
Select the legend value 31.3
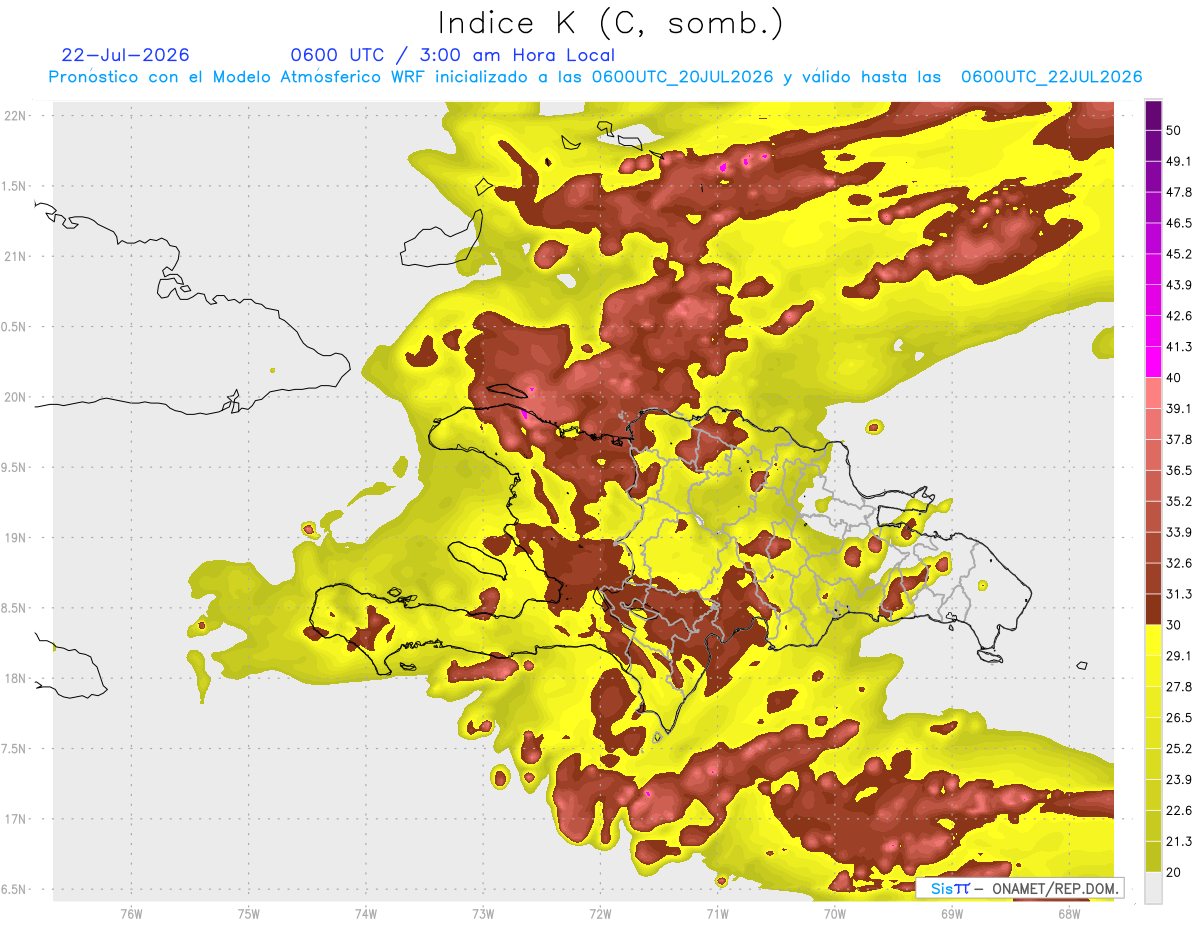click(x=1178, y=594)
